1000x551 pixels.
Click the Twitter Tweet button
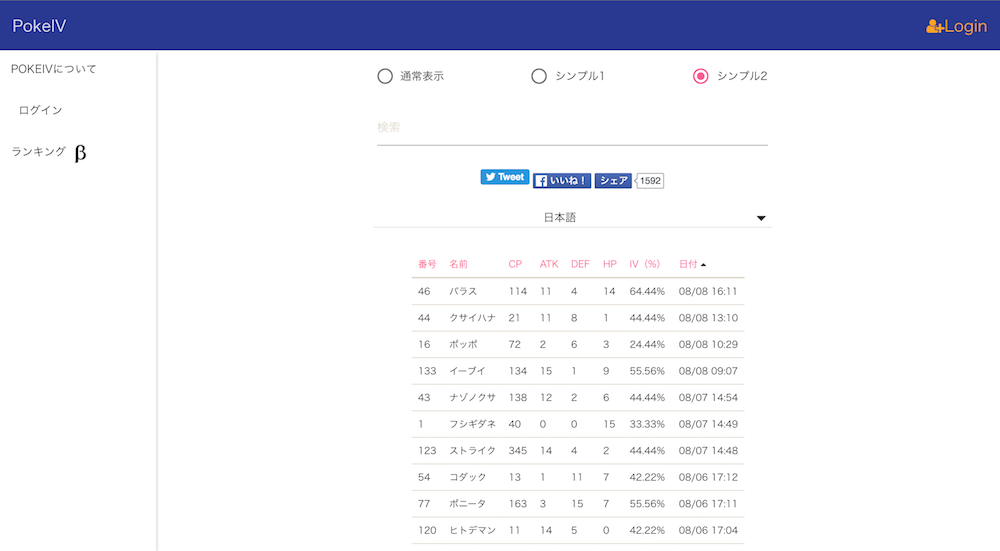pyautogui.click(x=504, y=177)
